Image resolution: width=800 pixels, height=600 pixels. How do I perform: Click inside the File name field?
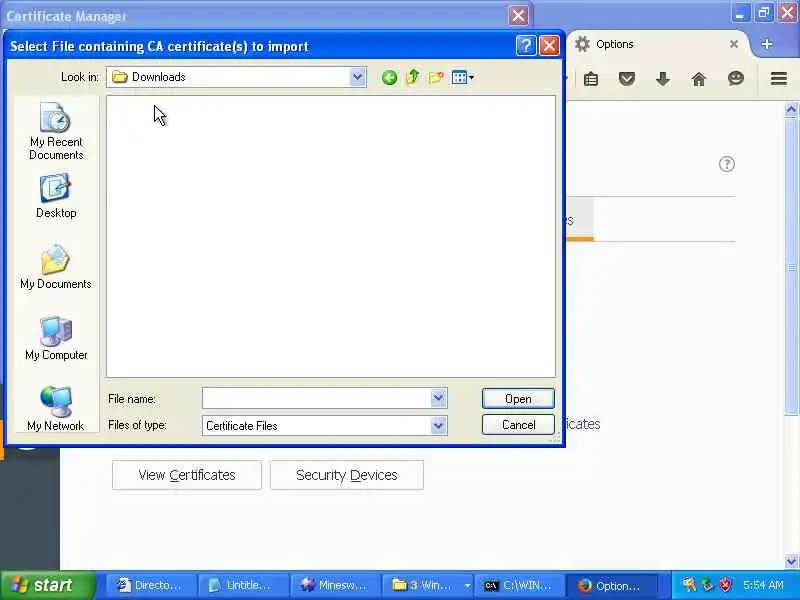click(316, 398)
